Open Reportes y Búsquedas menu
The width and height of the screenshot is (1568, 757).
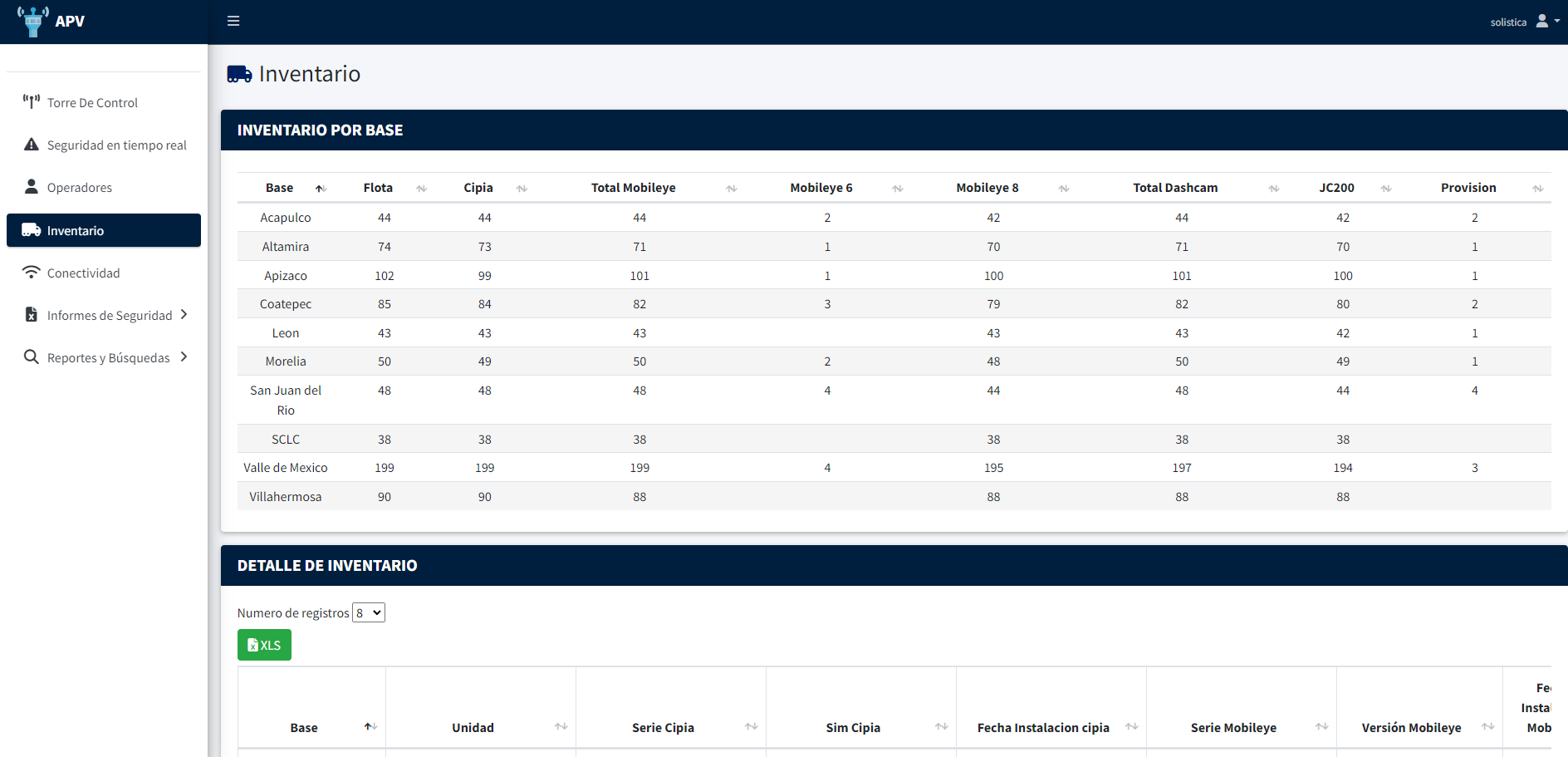104,357
